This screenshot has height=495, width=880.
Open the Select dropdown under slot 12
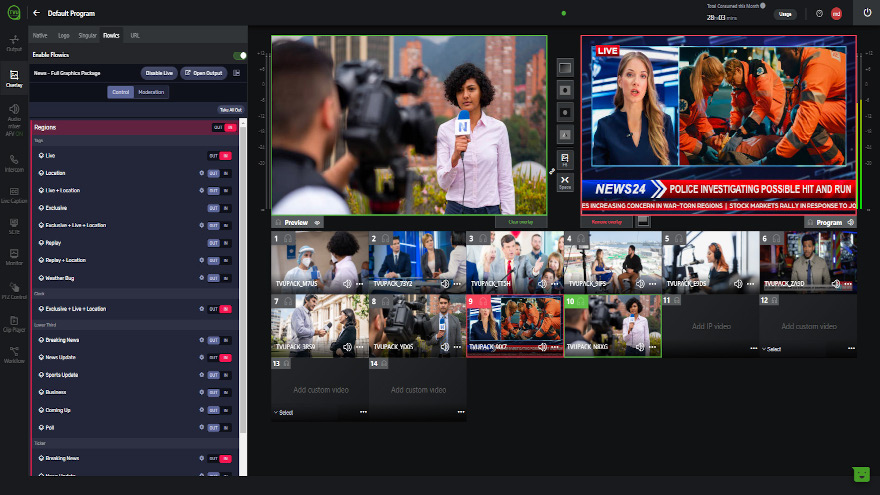click(x=772, y=349)
